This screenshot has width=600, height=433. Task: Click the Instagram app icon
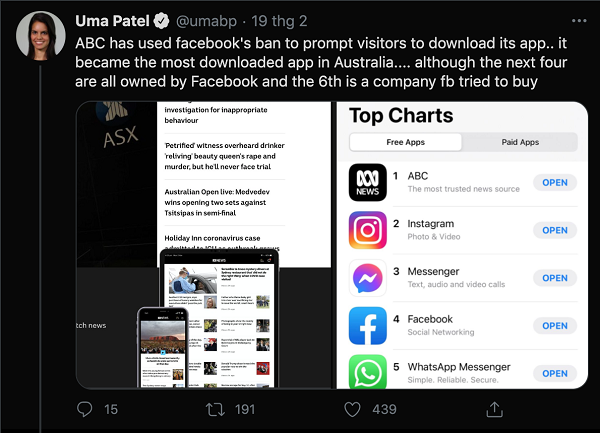tap(367, 230)
